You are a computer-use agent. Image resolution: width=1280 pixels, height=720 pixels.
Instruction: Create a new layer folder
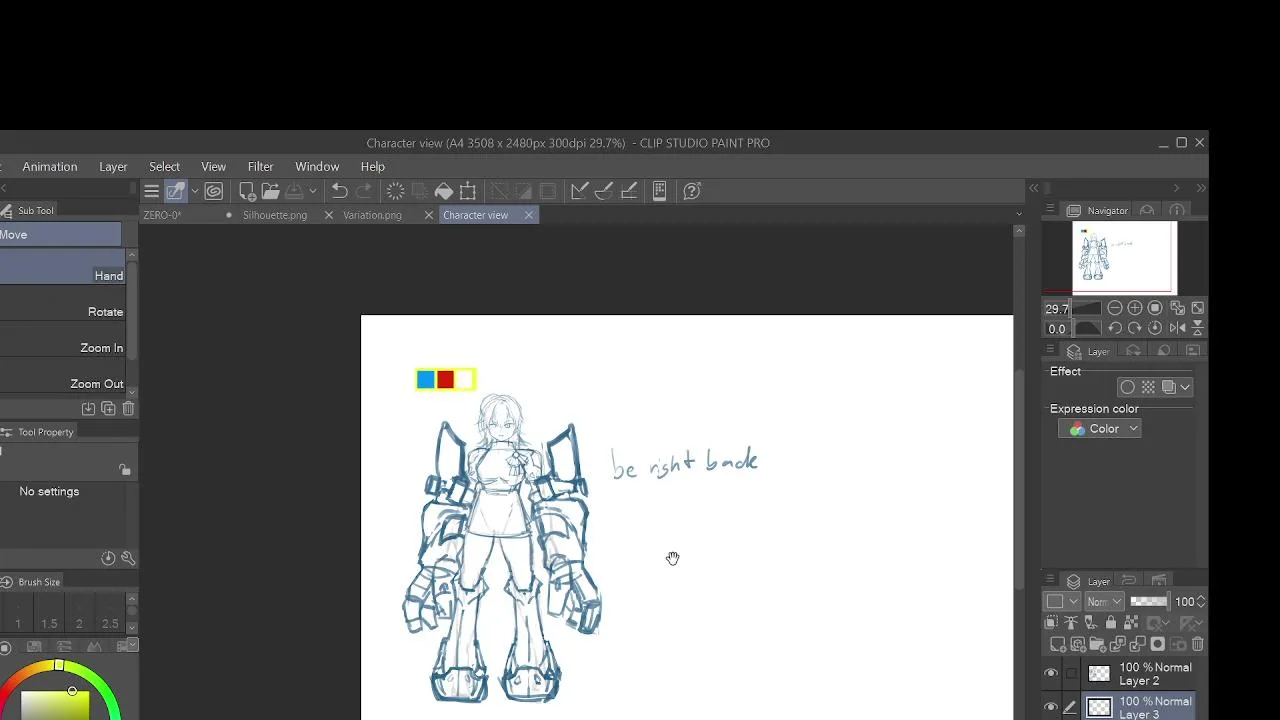(x=1098, y=644)
